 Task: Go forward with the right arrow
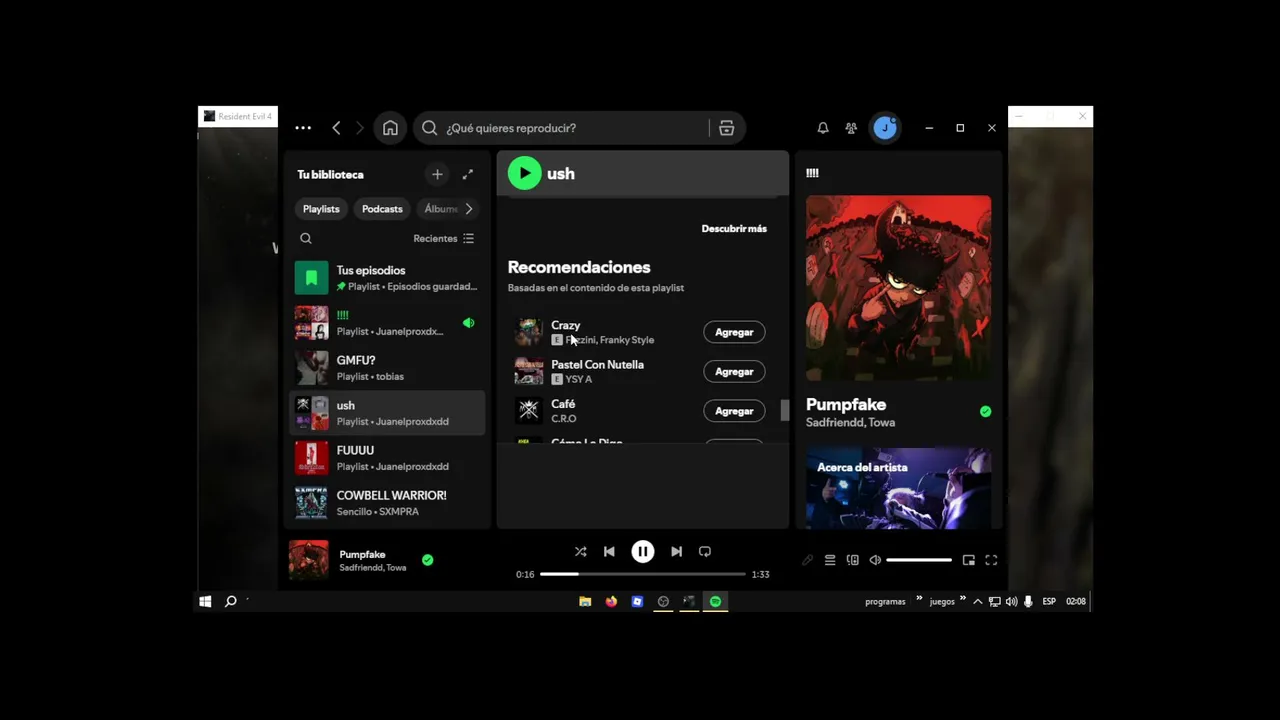[360, 128]
